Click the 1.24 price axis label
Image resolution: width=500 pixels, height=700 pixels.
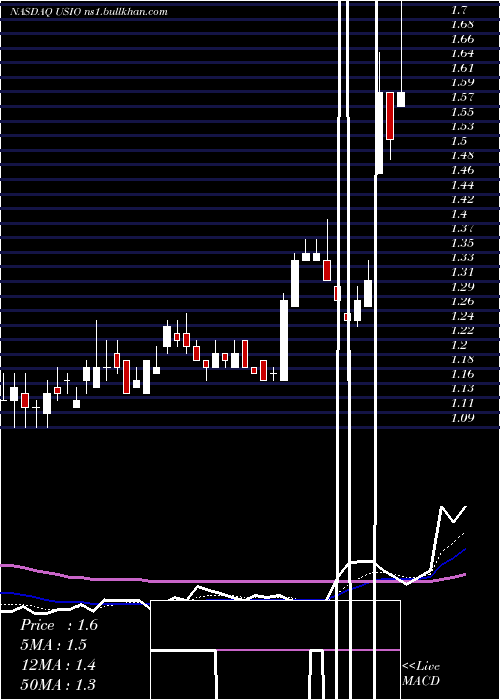click(x=462, y=316)
